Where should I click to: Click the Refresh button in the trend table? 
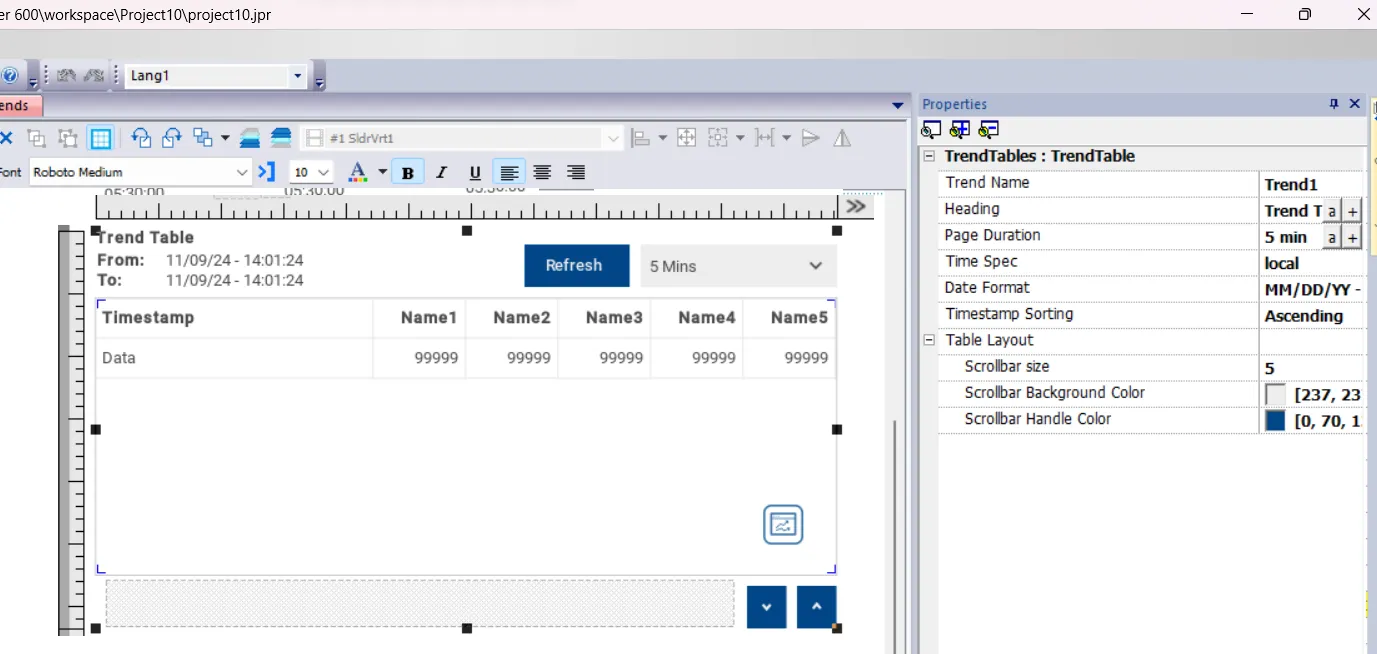(576, 265)
